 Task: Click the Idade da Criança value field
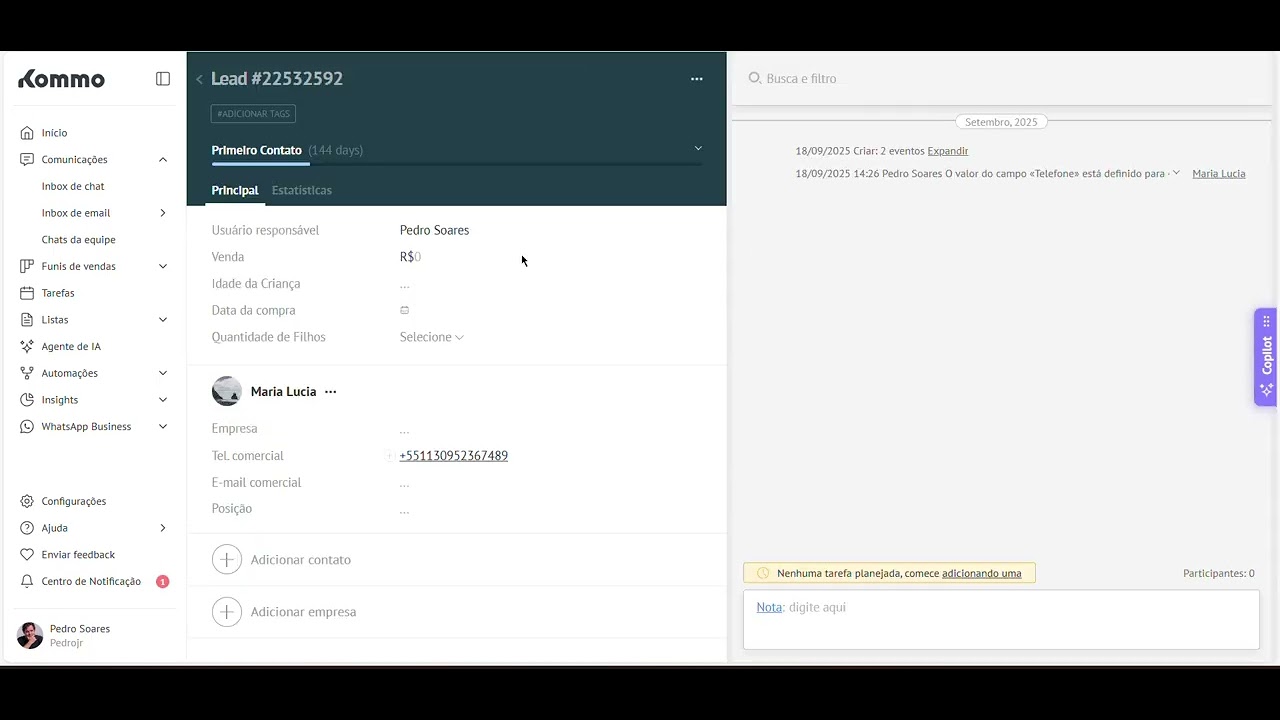coord(404,284)
